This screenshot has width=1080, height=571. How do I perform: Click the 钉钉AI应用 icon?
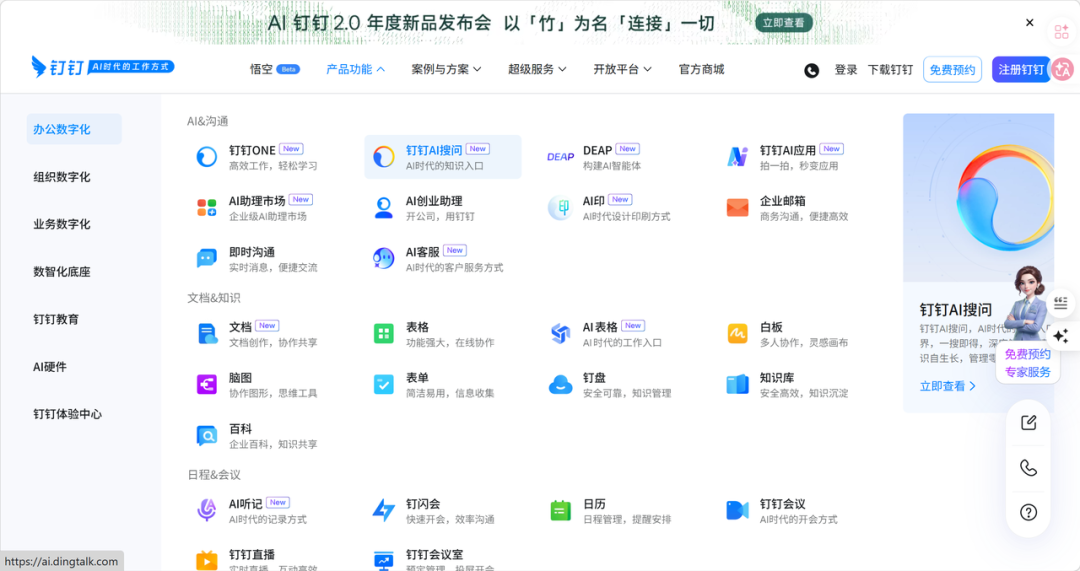[x=738, y=157]
